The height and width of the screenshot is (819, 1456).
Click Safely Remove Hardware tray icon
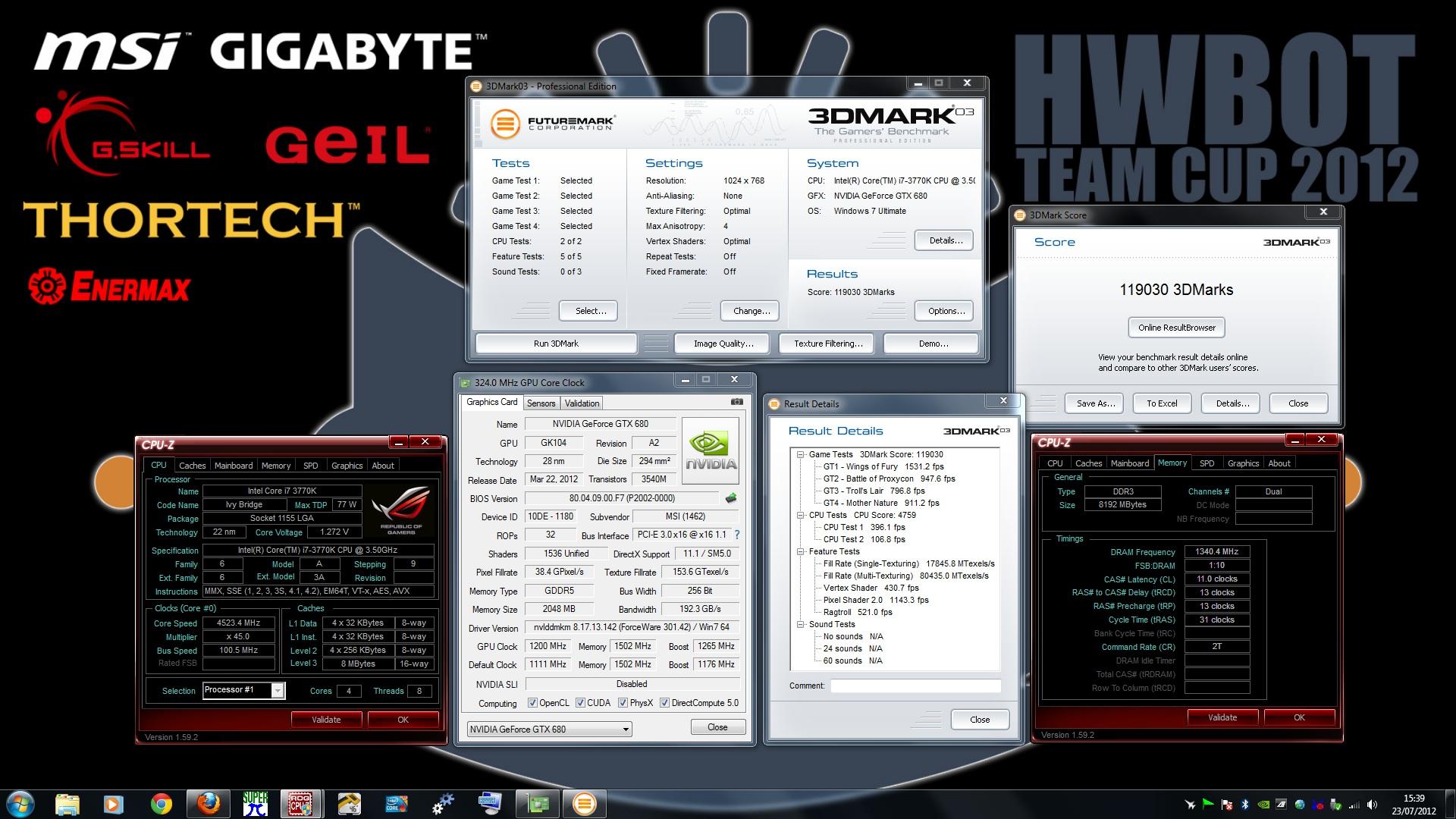click(1336, 805)
